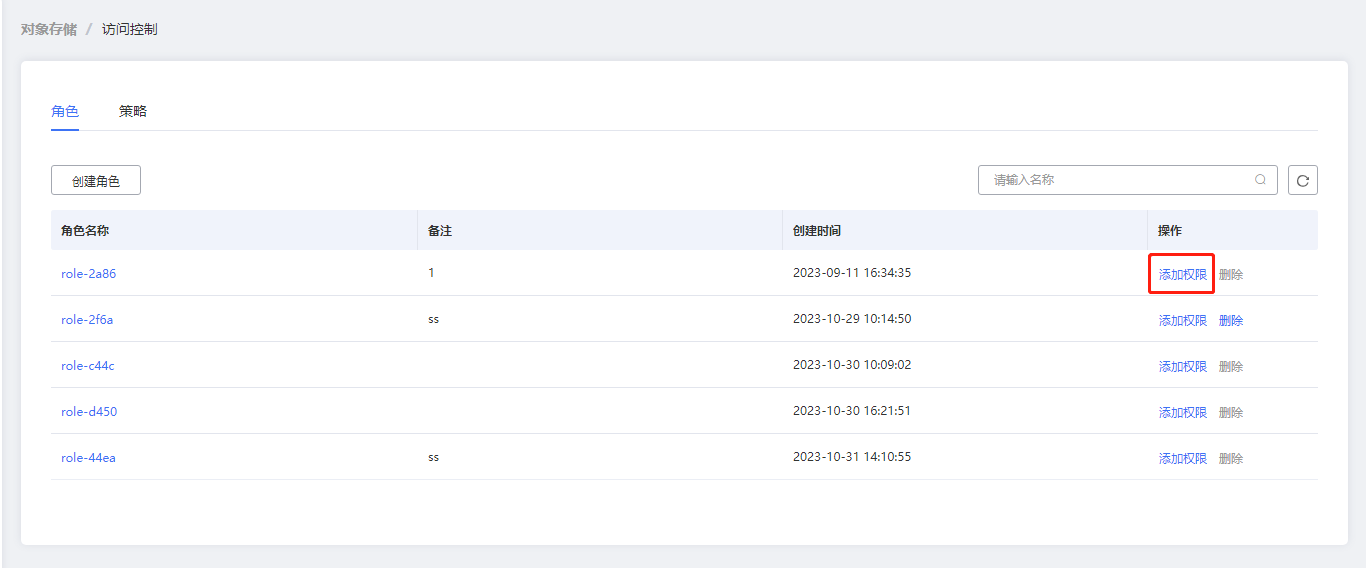The height and width of the screenshot is (568, 1366).
Task: Delete role-44ea via 删除
Action: click(x=1230, y=458)
